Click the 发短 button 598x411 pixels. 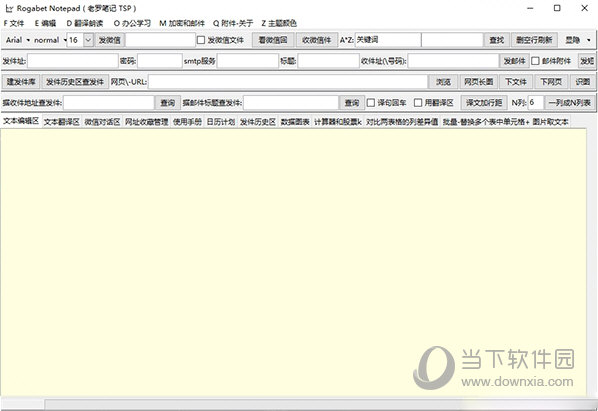587,61
